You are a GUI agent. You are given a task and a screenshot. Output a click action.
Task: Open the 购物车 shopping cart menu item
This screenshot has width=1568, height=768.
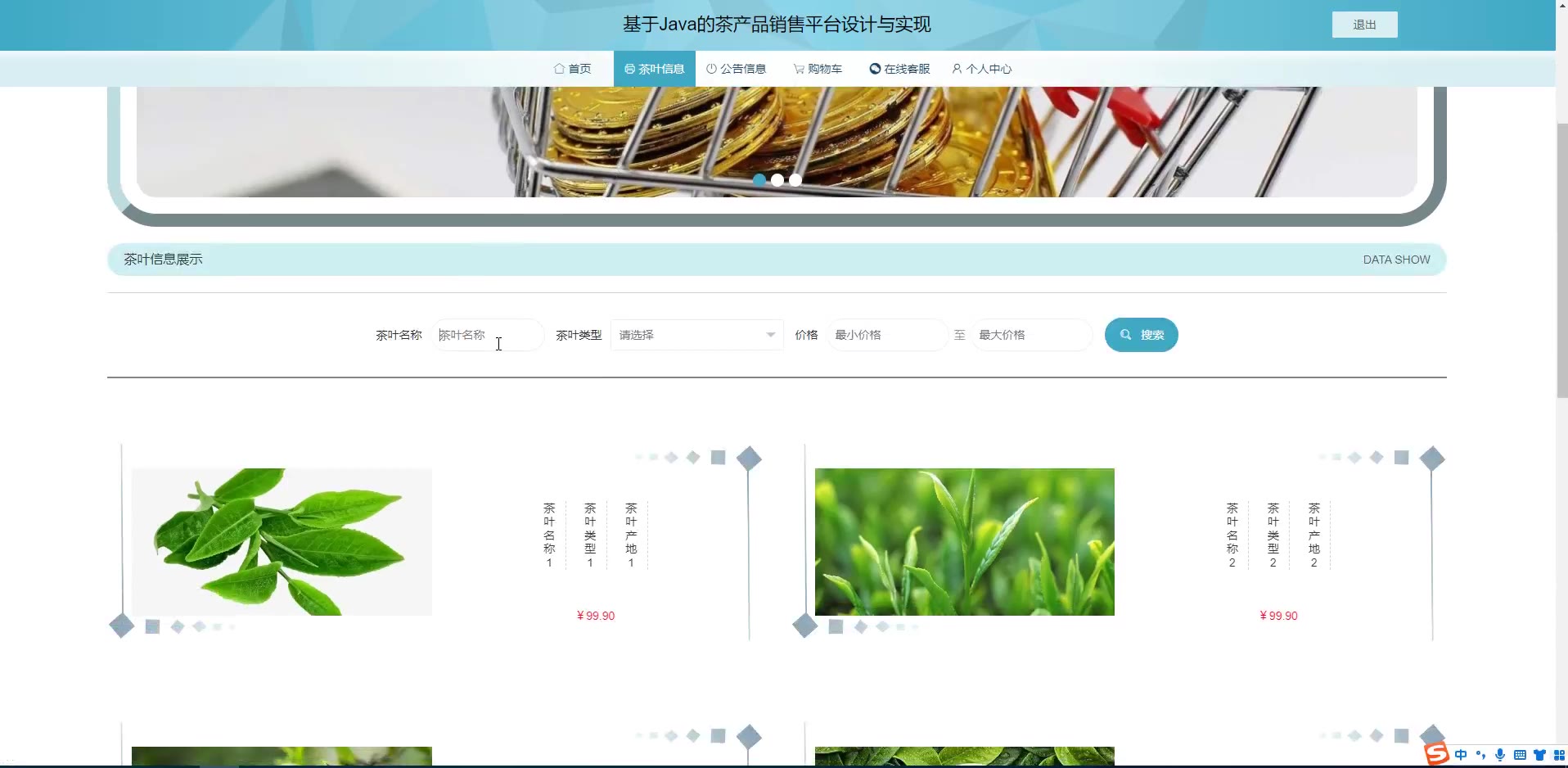coord(818,69)
